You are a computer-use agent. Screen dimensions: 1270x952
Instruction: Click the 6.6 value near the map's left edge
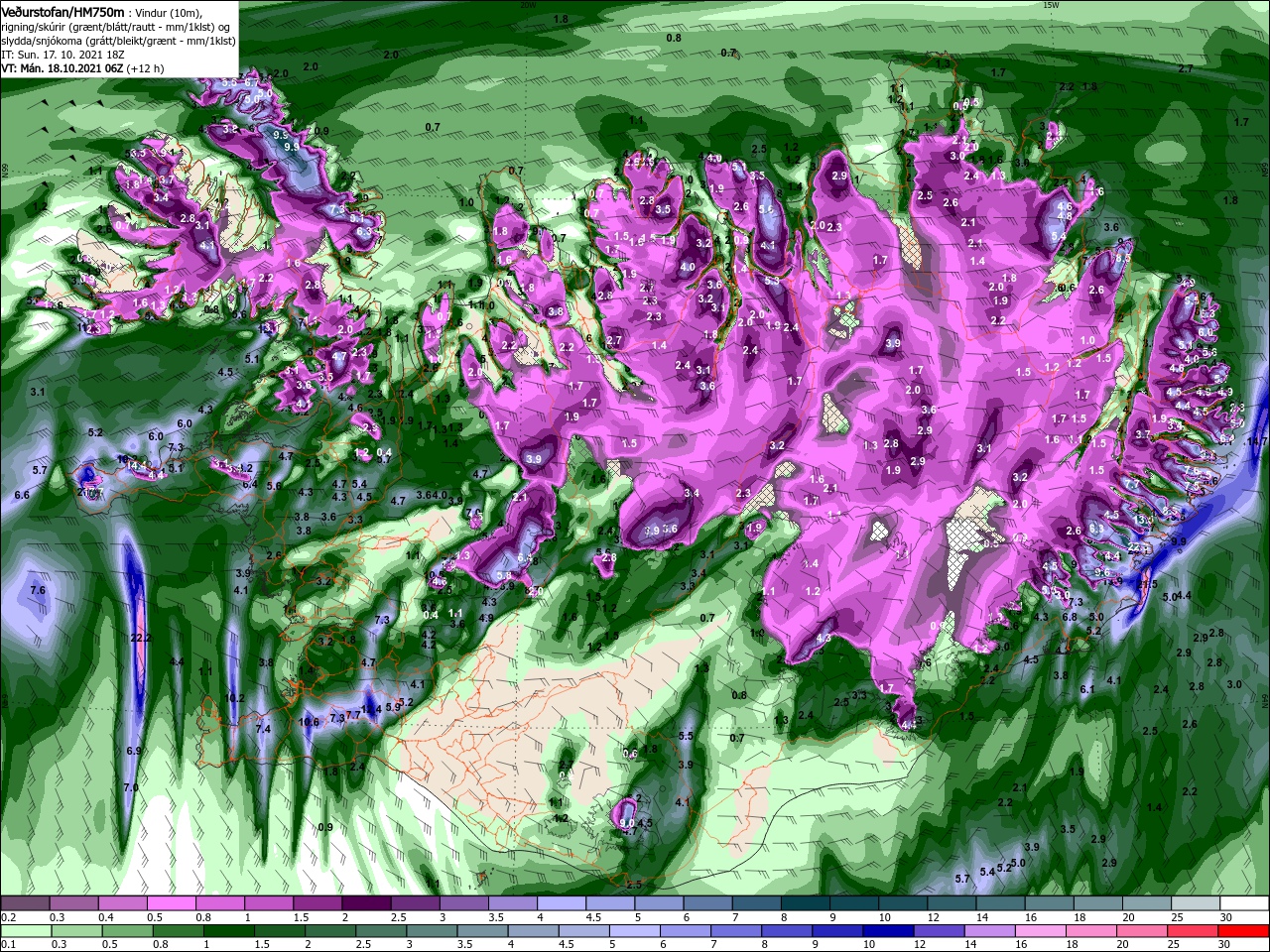point(22,494)
